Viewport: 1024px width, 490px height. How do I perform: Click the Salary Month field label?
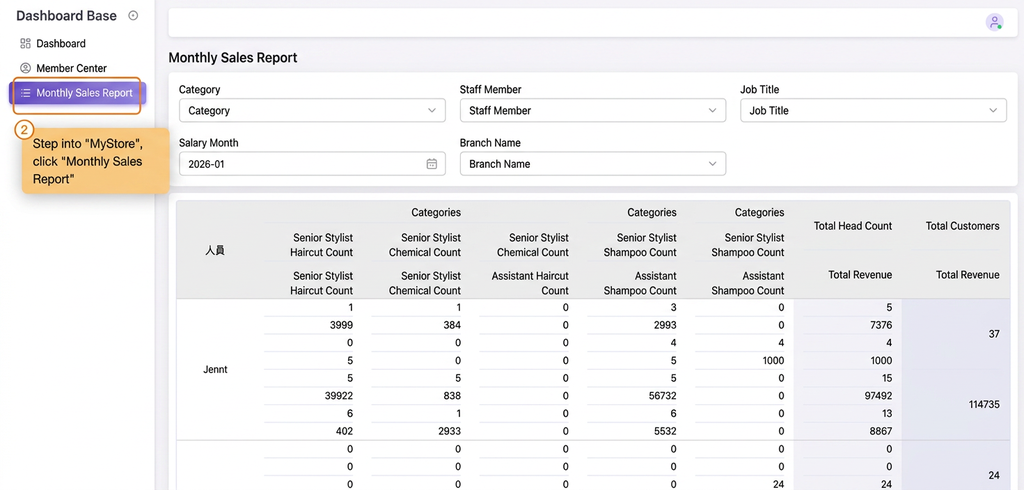(x=209, y=142)
